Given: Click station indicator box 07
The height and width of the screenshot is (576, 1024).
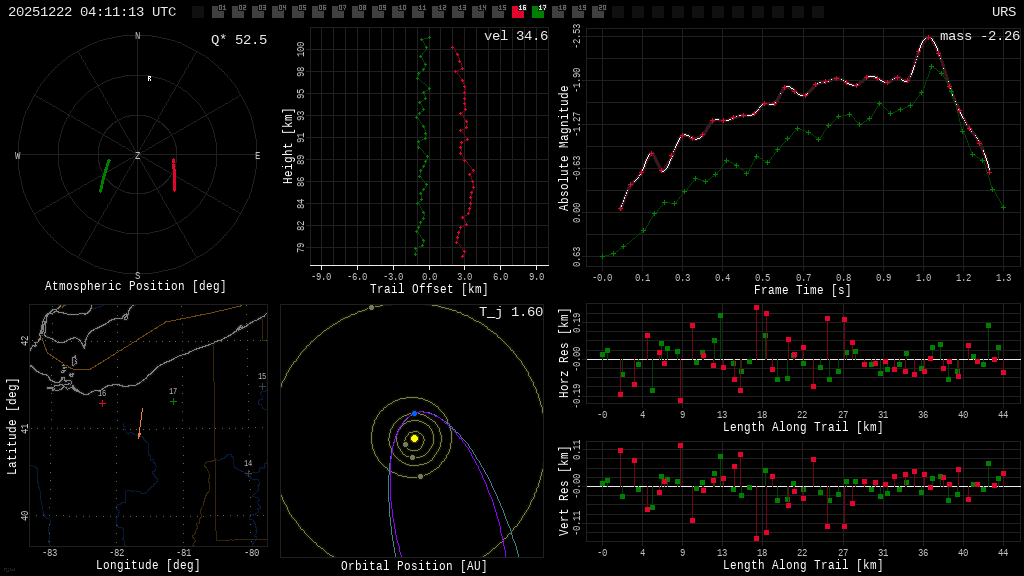Looking at the screenshot, I should (338, 12).
